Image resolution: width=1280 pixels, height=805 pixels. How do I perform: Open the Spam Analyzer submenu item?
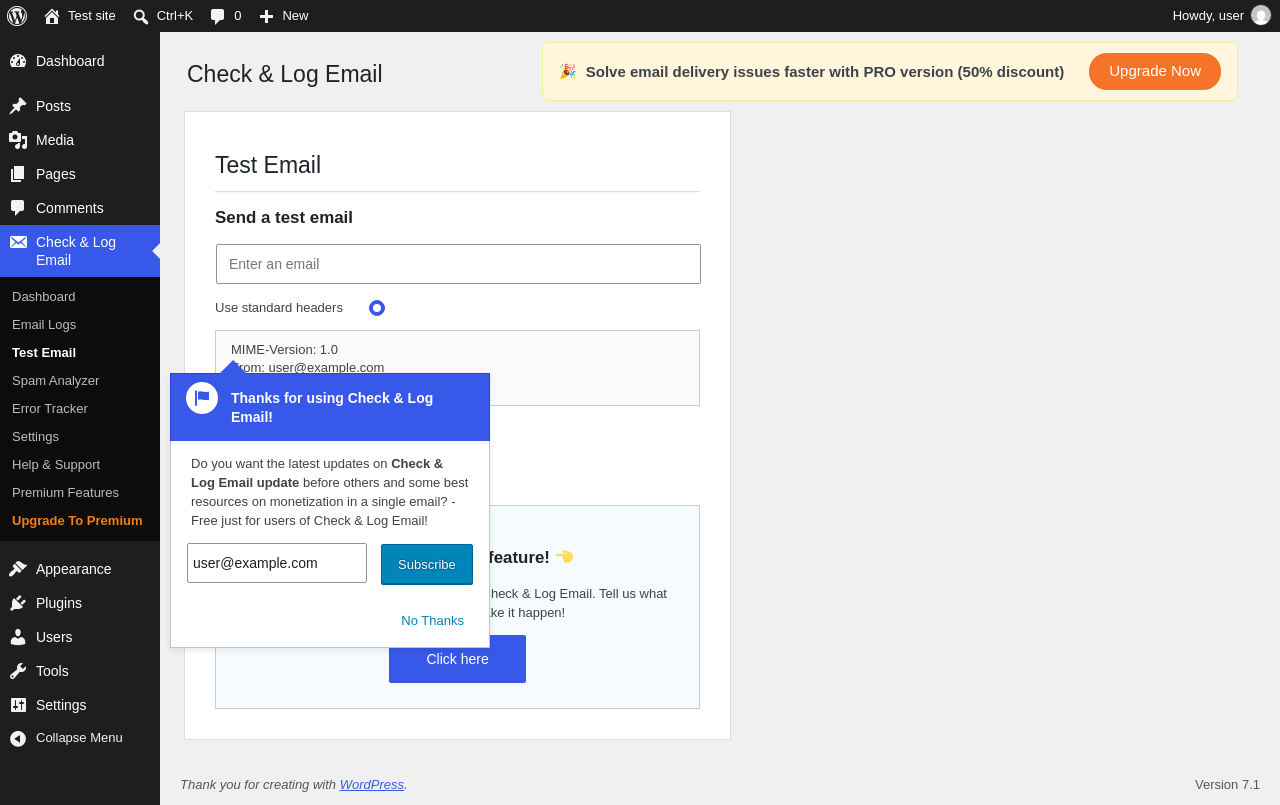[x=56, y=381]
